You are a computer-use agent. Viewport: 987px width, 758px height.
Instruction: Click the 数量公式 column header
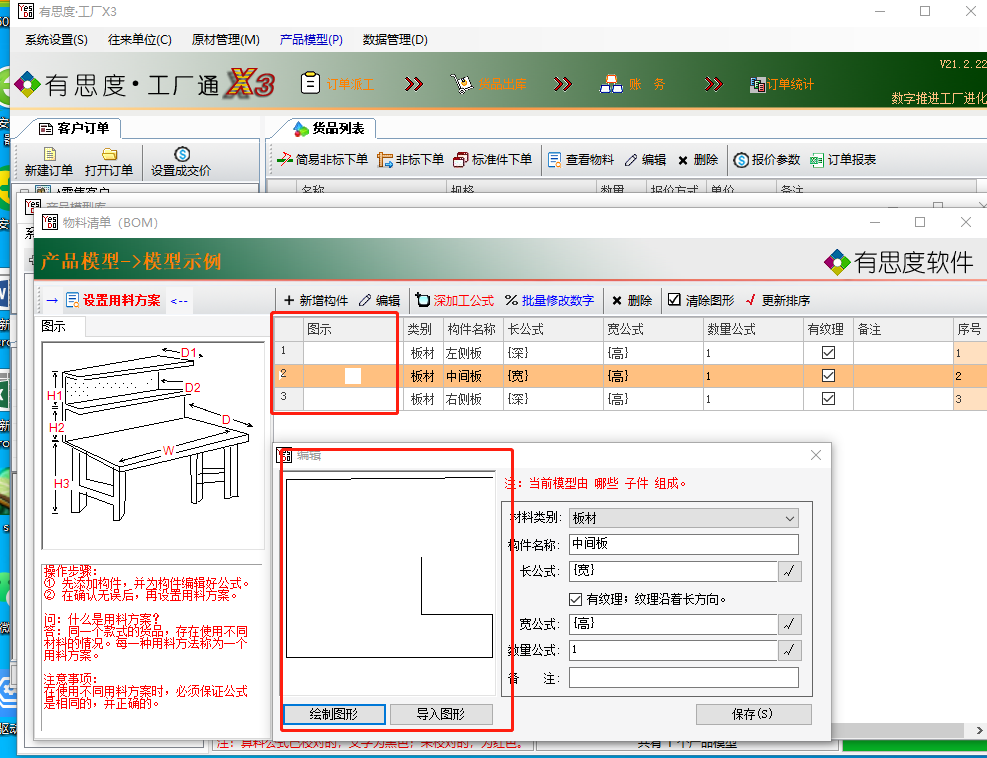754,329
